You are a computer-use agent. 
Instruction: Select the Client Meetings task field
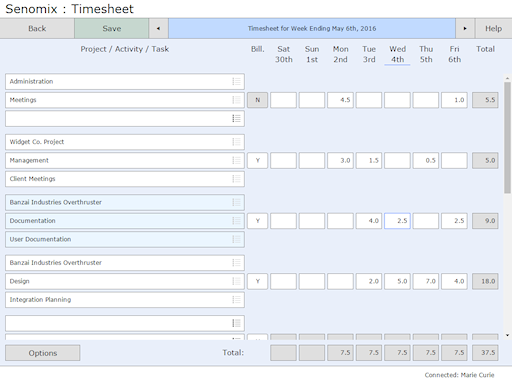pyautogui.click(x=125, y=179)
